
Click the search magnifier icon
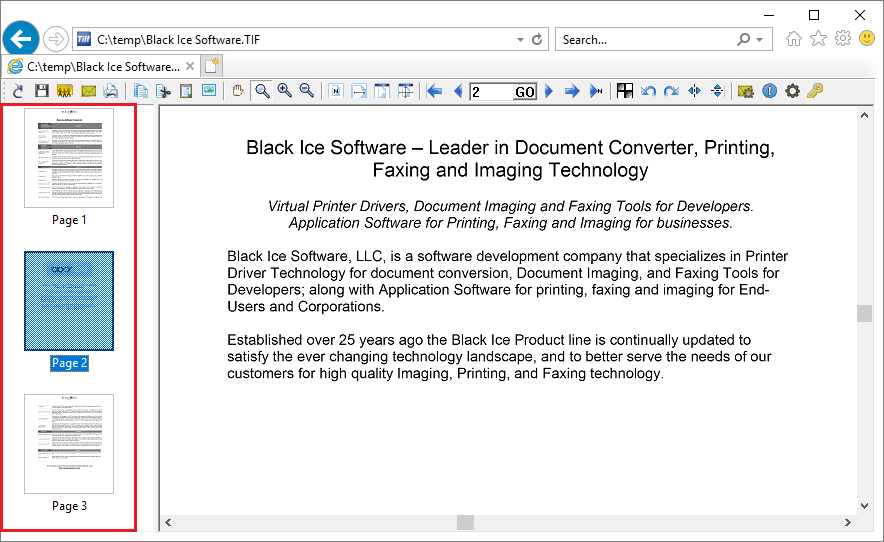744,39
